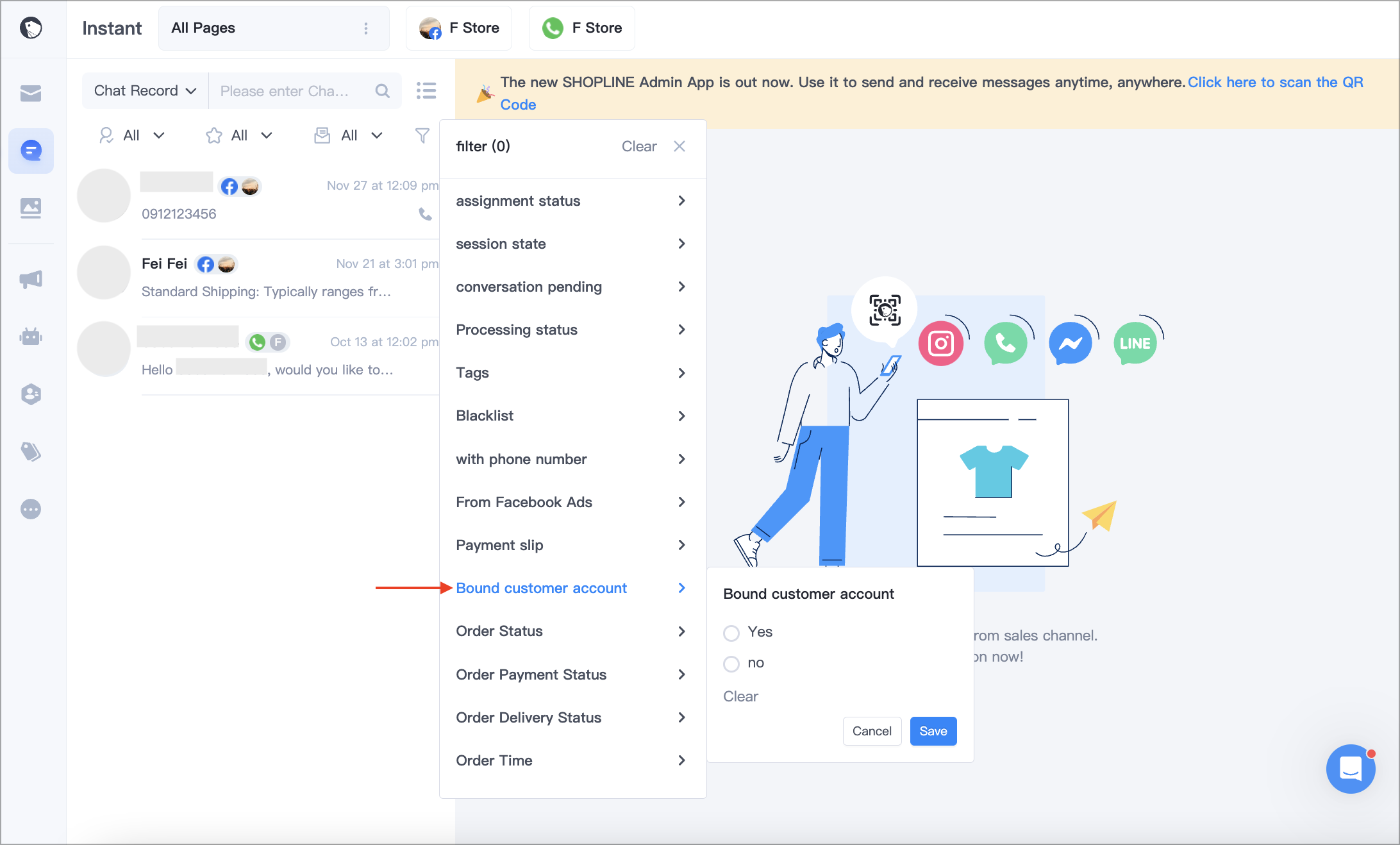Click the list view icon
The height and width of the screenshot is (845, 1400).
tap(426, 90)
